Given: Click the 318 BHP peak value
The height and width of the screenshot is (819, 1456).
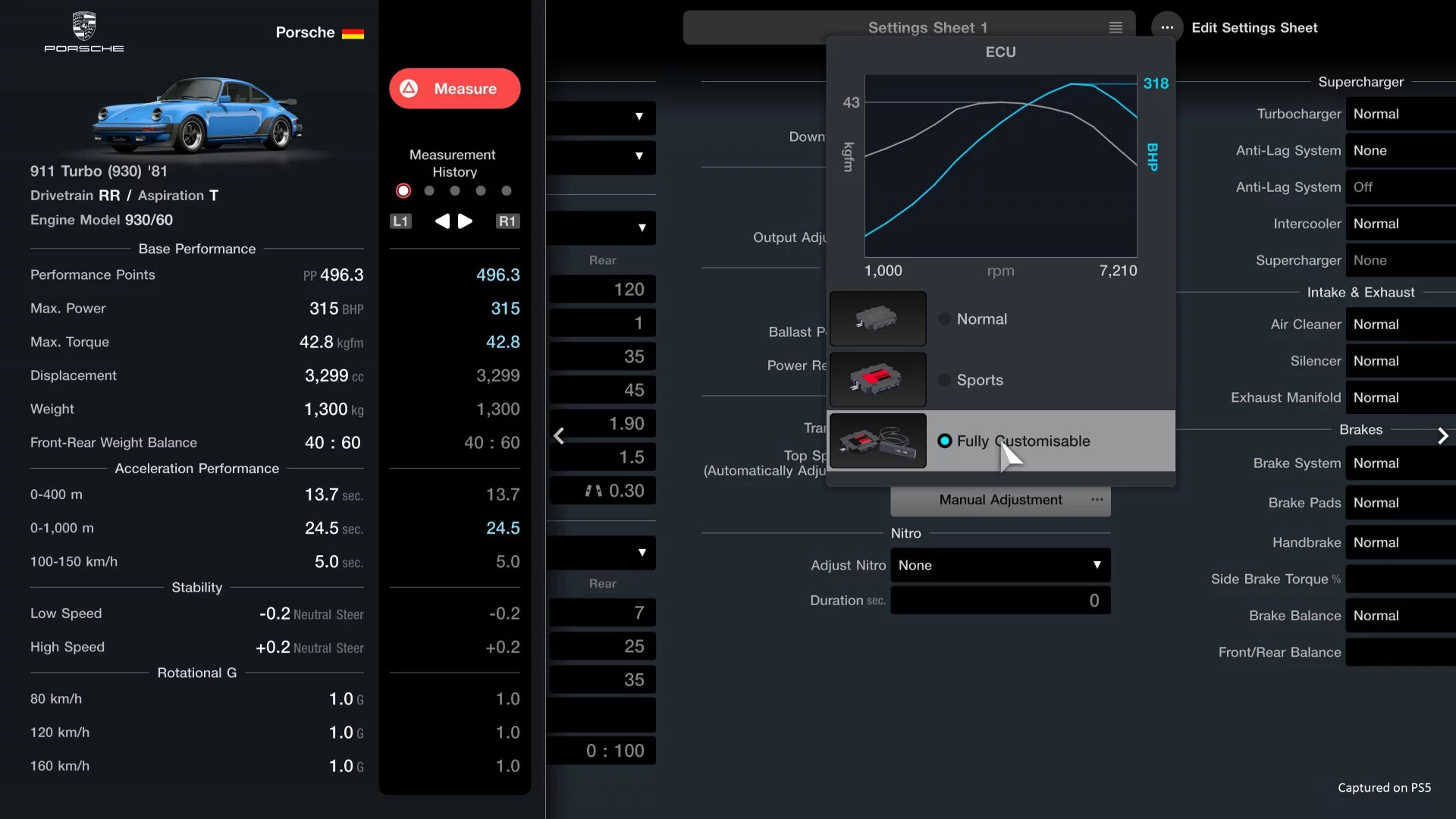Looking at the screenshot, I should click(x=1156, y=83).
